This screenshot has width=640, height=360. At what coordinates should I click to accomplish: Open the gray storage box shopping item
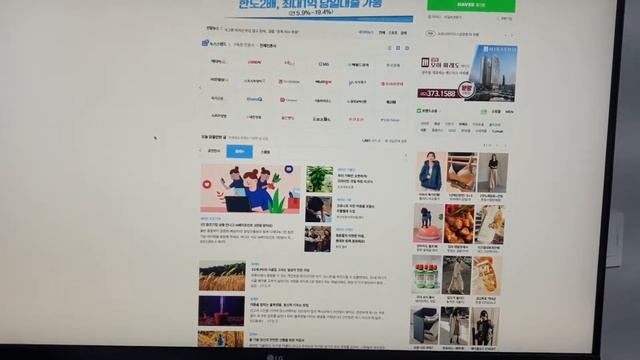coord(424,326)
